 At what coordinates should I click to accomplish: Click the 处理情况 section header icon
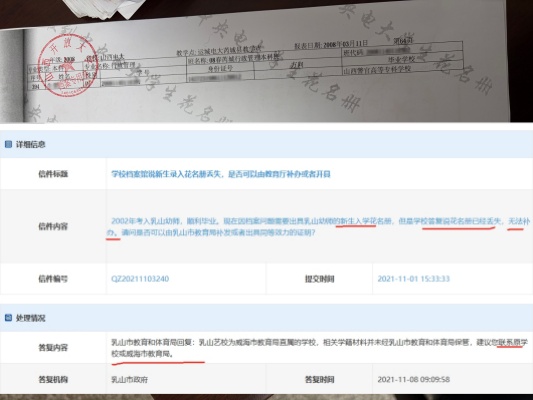(x=8, y=318)
